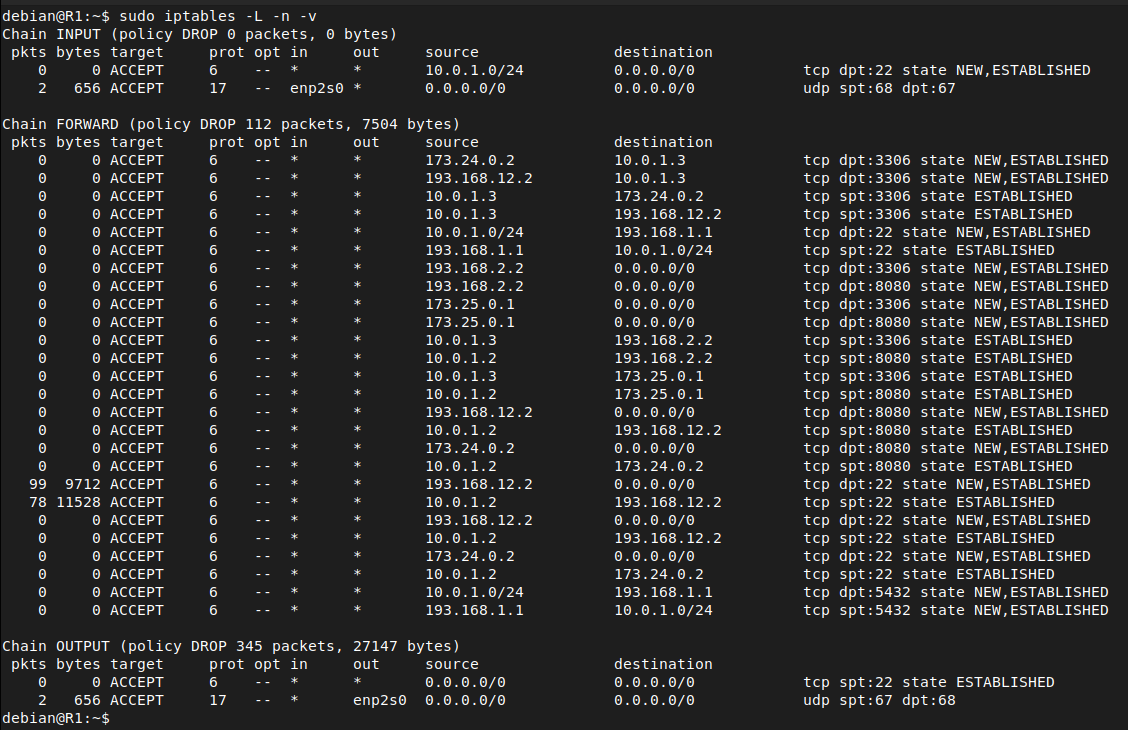
Task: Click the sudo iptables -L -n -v command
Action: pyautogui.click(x=218, y=16)
